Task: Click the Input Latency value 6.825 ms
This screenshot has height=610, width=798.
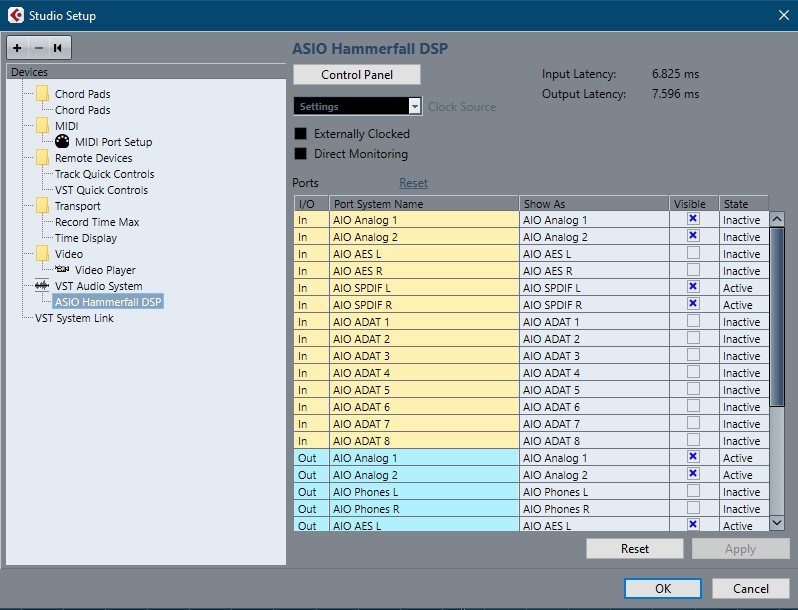Action: [x=675, y=74]
